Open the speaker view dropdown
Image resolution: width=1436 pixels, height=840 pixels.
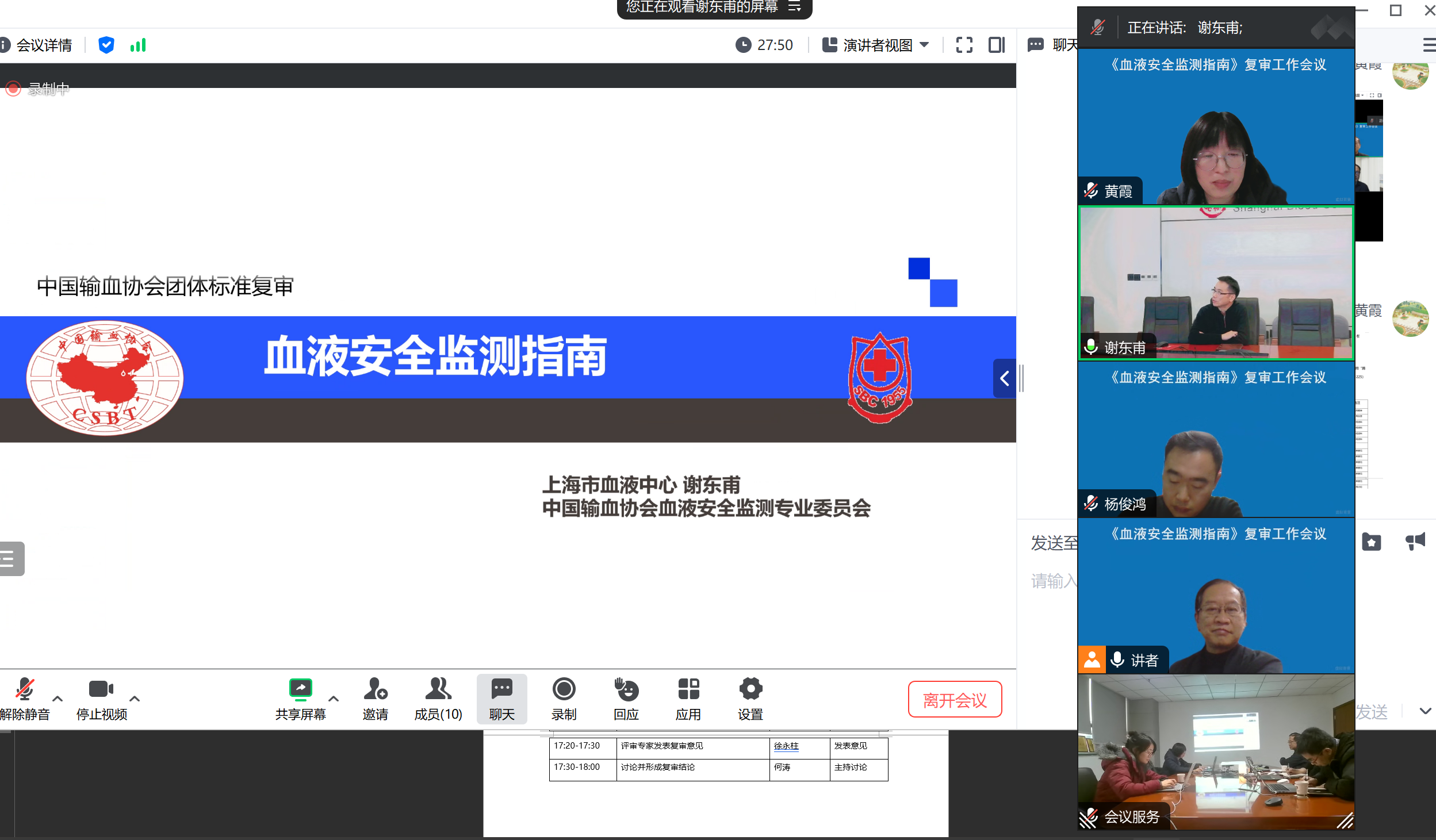pyautogui.click(x=875, y=45)
